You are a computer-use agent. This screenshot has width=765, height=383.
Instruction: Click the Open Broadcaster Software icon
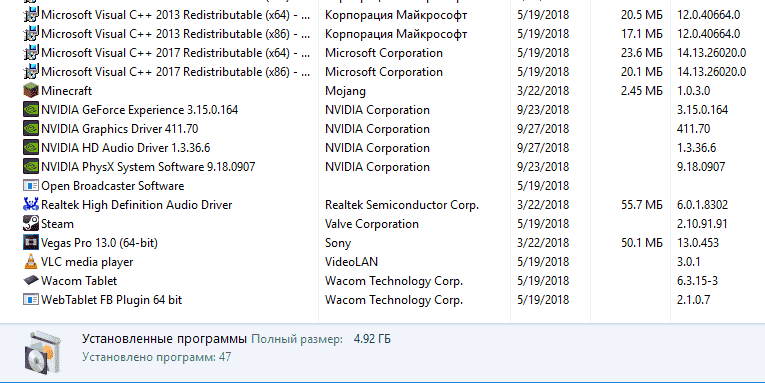click(x=31, y=186)
